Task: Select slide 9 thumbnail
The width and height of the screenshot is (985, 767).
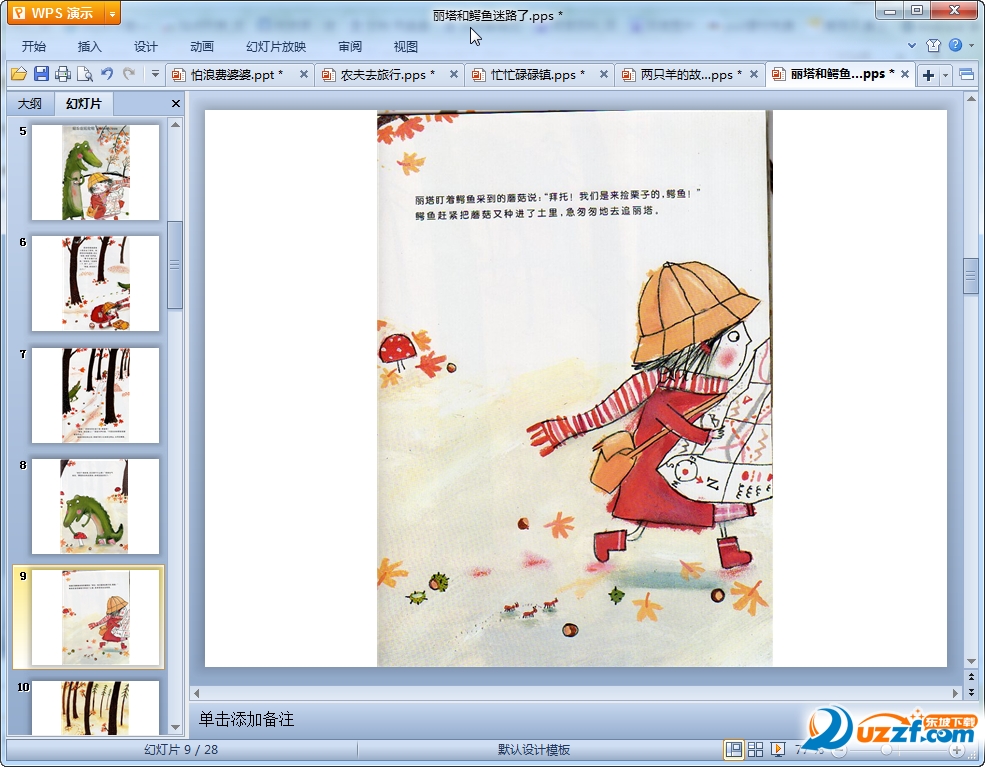Action: coord(95,617)
